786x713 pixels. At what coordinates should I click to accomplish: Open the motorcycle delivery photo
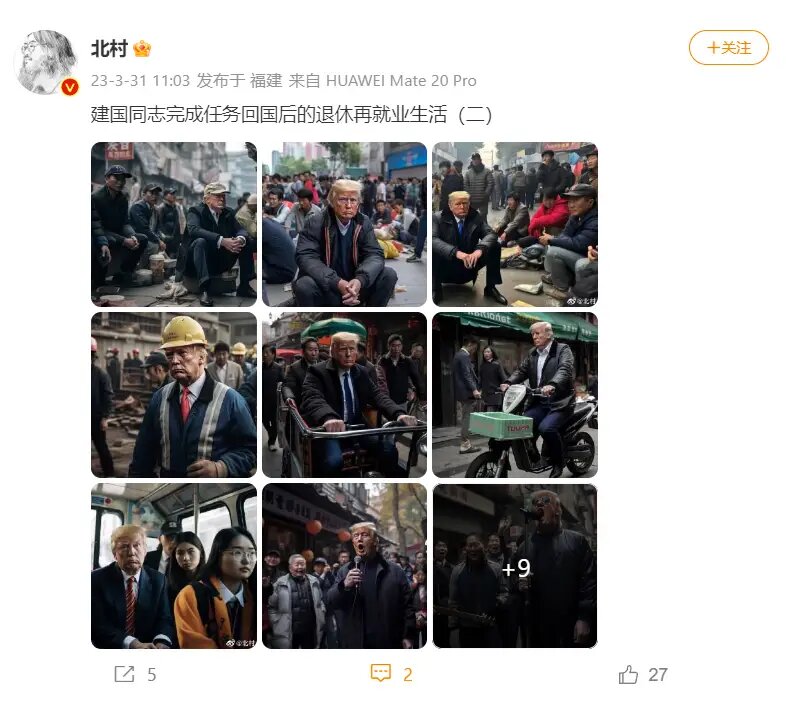[x=515, y=395]
